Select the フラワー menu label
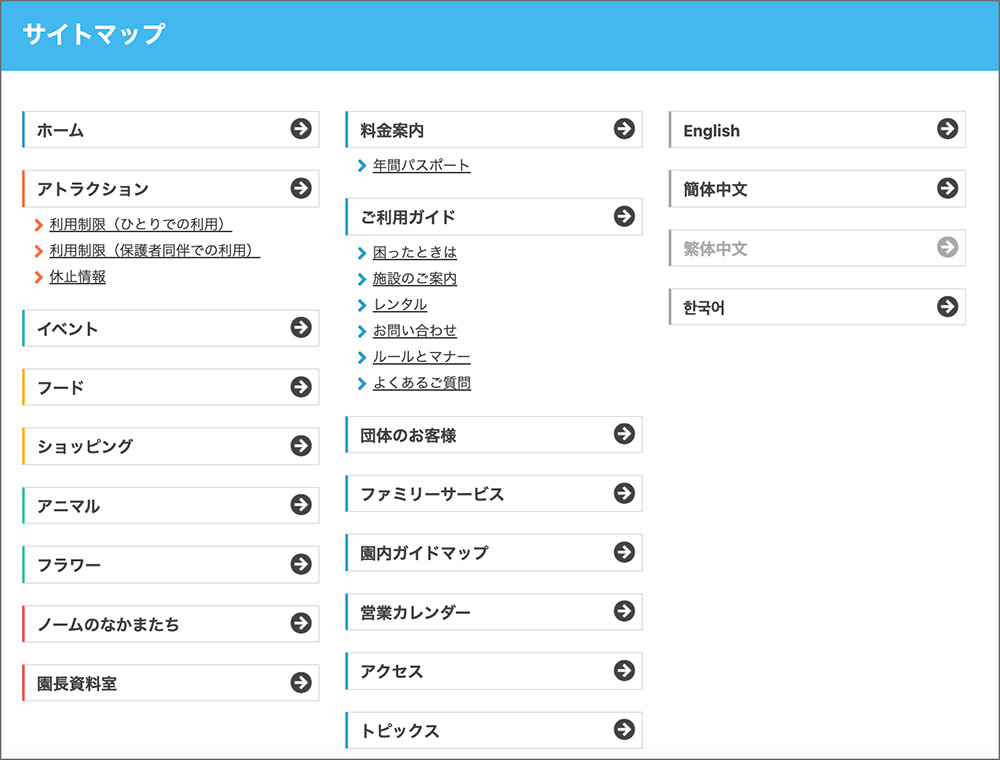 tap(69, 565)
